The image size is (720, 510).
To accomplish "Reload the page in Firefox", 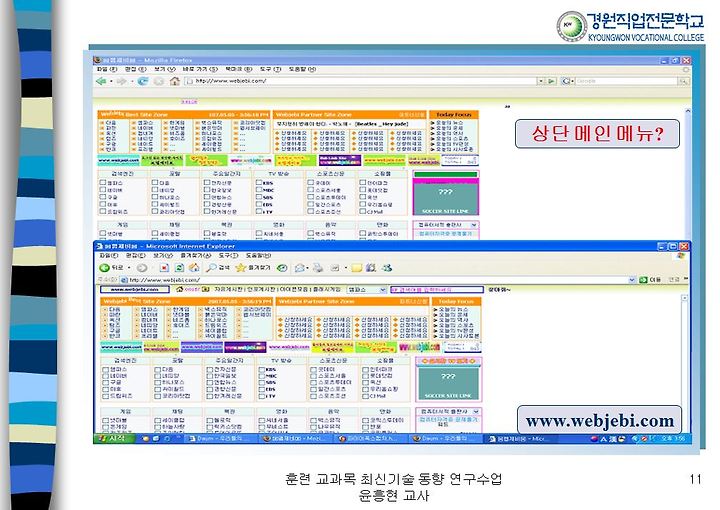I will pyautogui.click(x=143, y=81).
